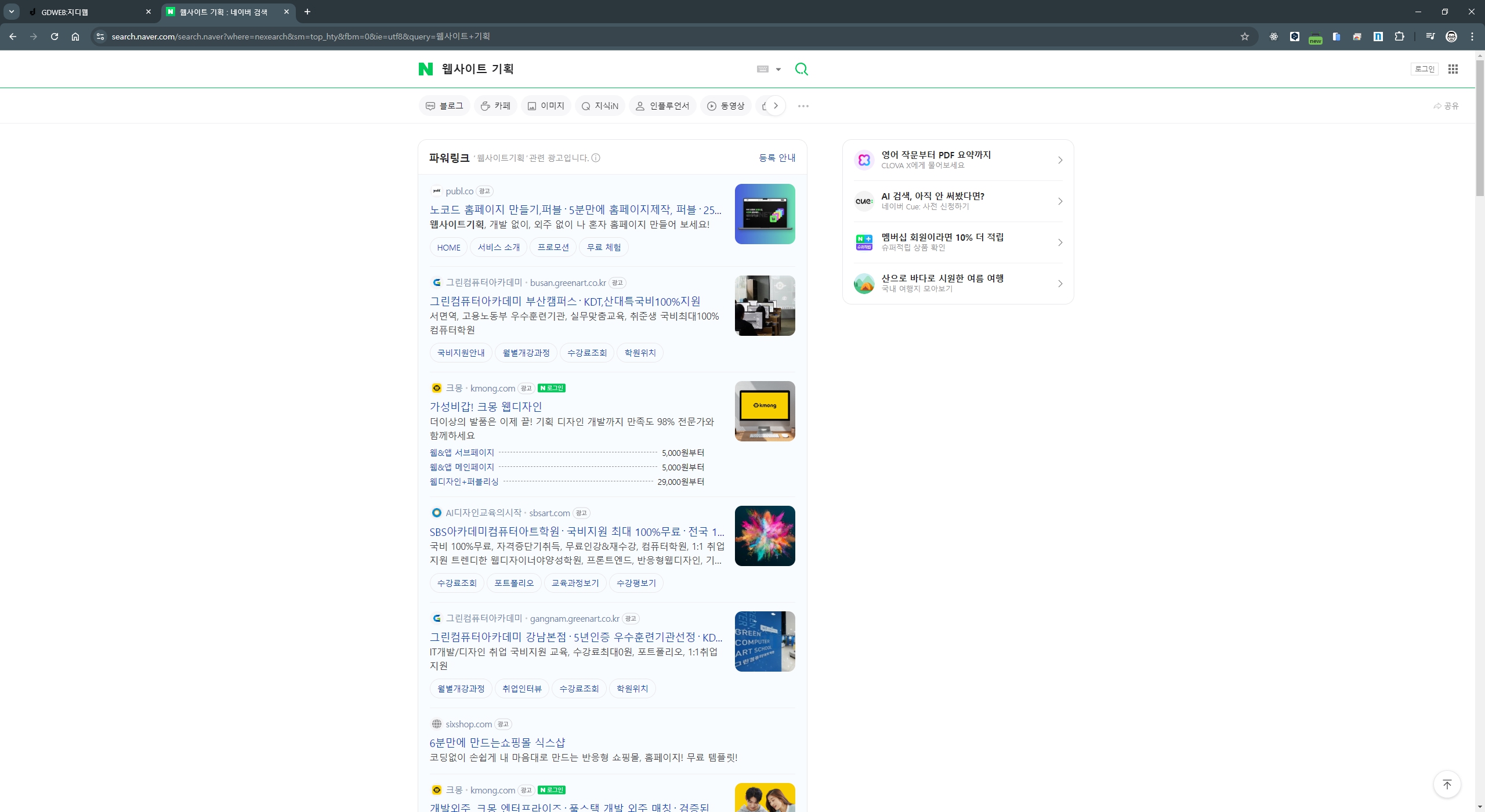Select the 블로그 search tab
The image size is (1485, 812).
(444, 106)
